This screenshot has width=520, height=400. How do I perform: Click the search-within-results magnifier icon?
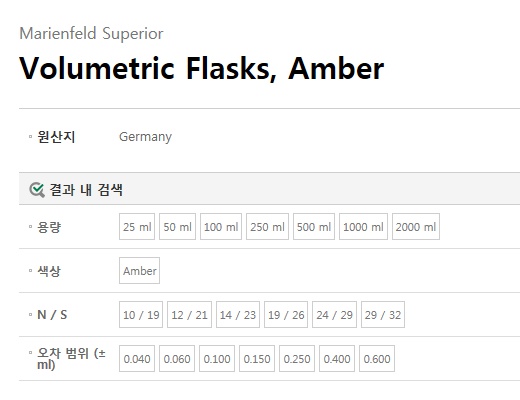pyautogui.click(x=37, y=190)
